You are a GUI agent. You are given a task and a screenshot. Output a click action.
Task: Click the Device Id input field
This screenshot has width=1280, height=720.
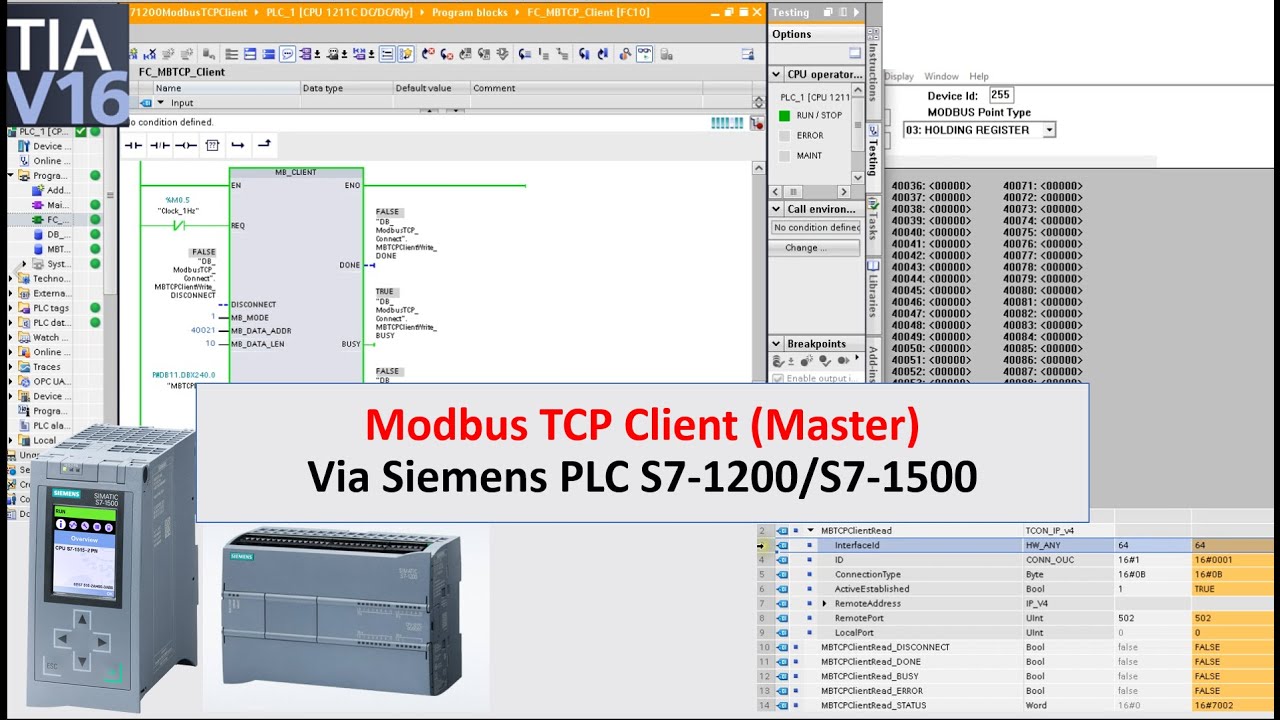(1000, 96)
